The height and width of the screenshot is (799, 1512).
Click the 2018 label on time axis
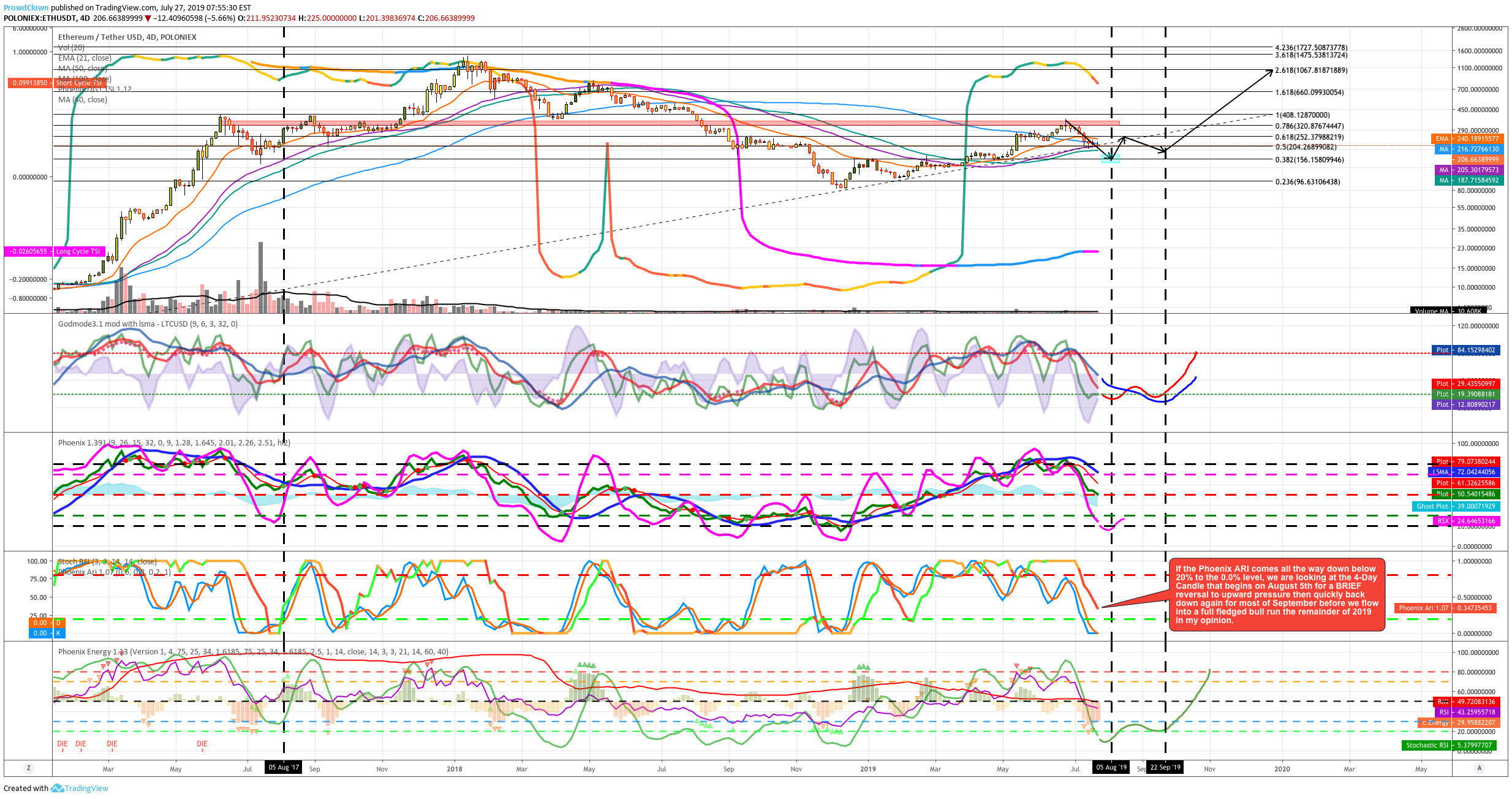[455, 769]
